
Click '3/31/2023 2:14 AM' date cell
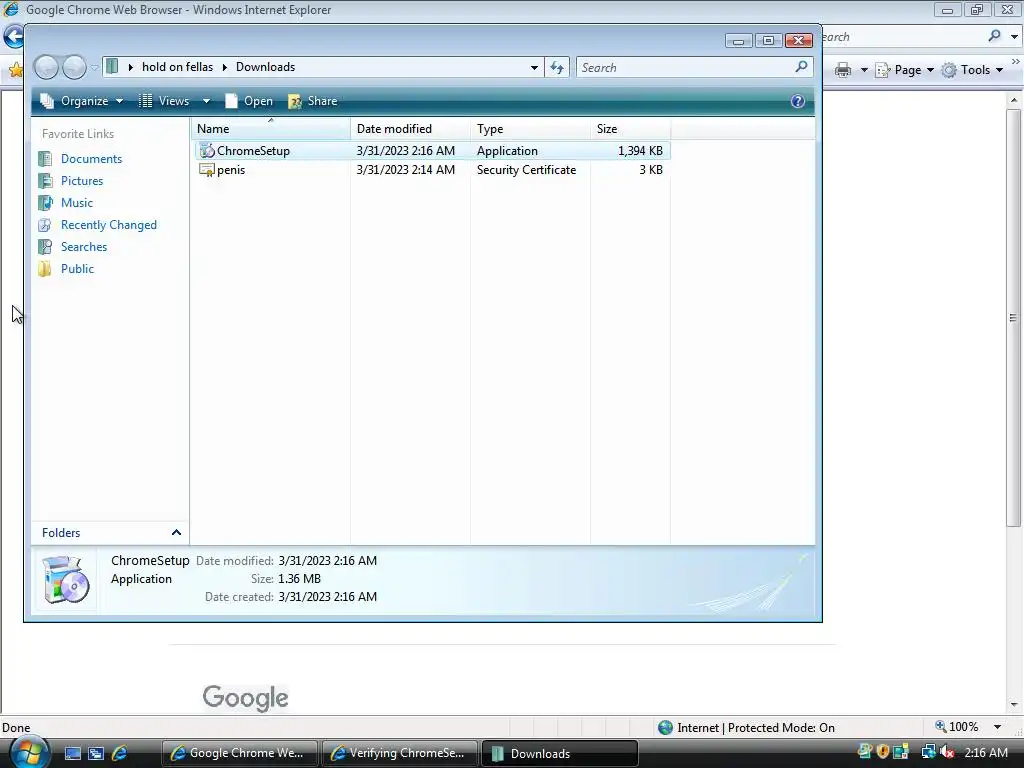pyautogui.click(x=406, y=170)
